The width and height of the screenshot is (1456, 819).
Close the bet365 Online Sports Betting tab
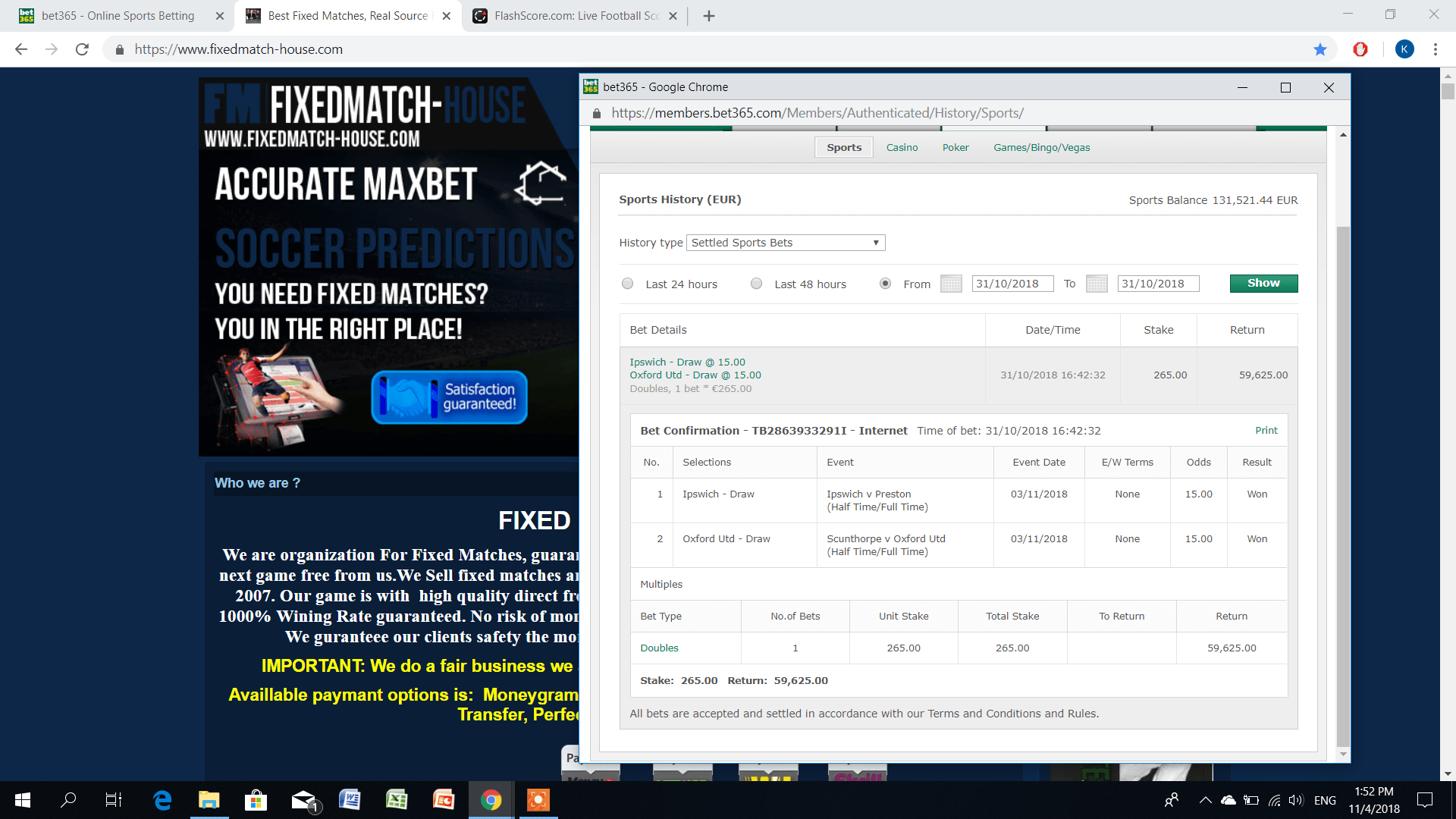click(220, 16)
